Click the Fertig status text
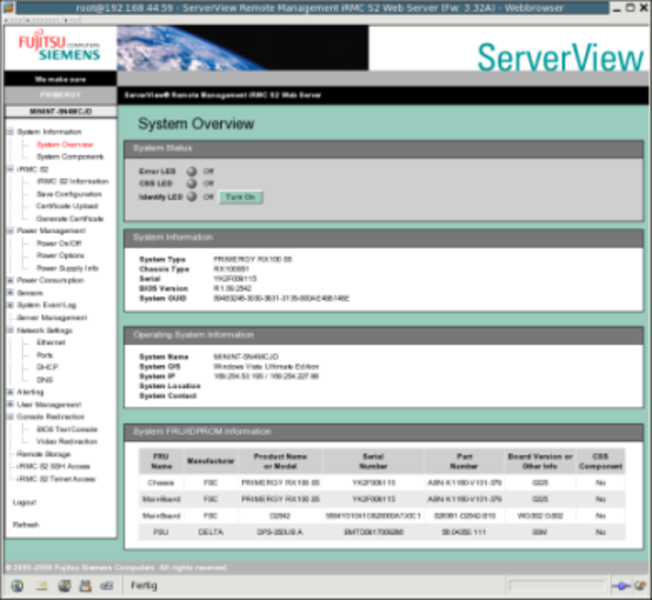Screen dimensions: 652x600 coord(144,586)
